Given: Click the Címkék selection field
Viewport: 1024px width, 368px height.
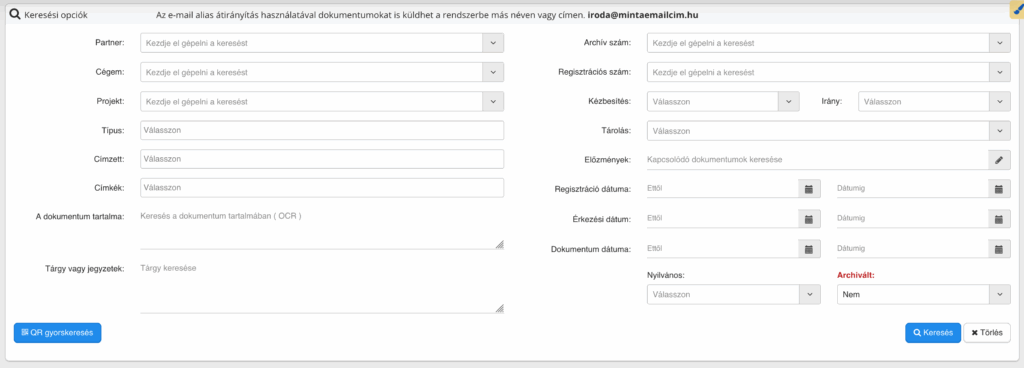Looking at the screenshot, I should click(x=322, y=188).
